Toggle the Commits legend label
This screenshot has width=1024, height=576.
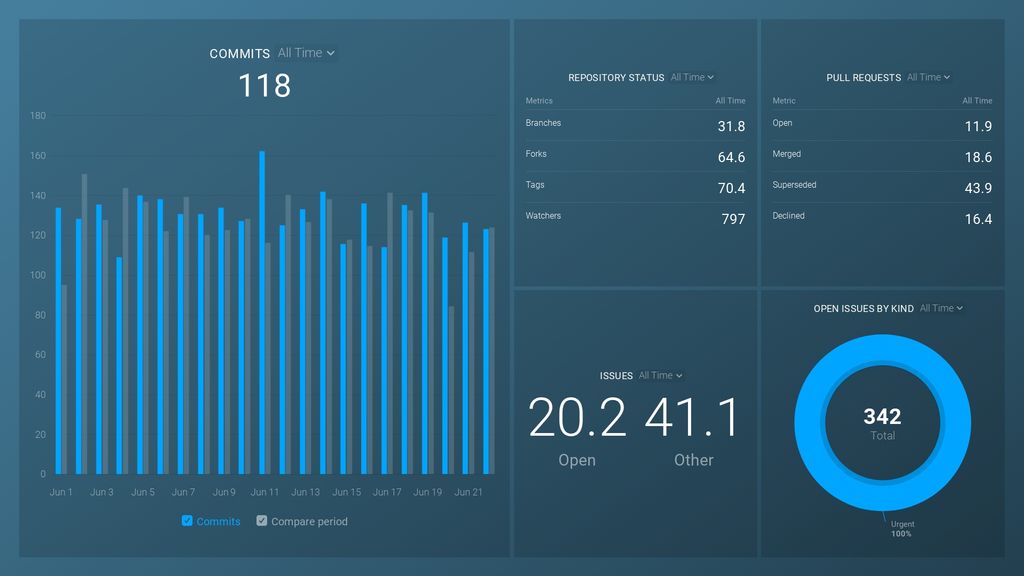[217, 521]
